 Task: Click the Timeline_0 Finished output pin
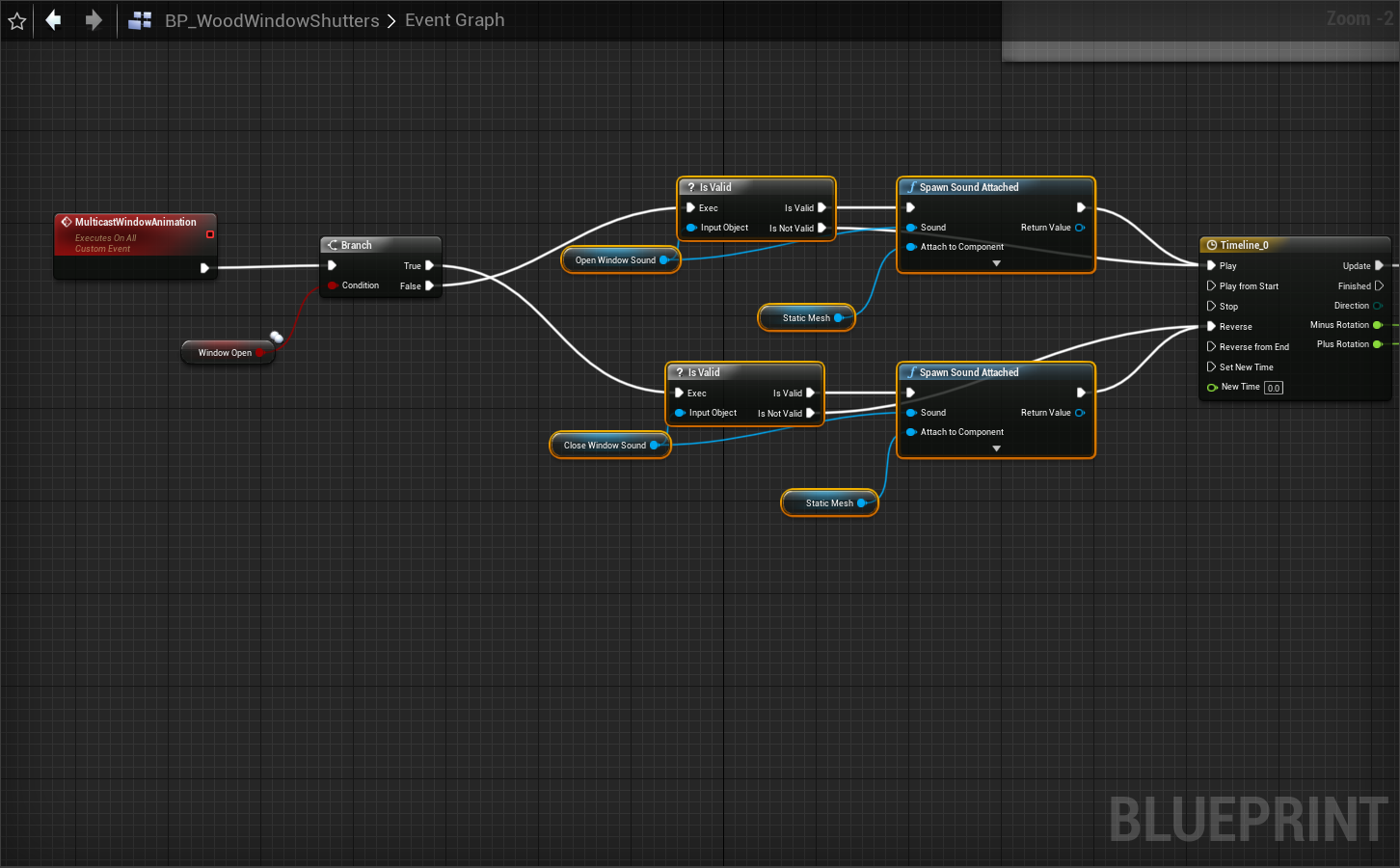click(1379, 285)
